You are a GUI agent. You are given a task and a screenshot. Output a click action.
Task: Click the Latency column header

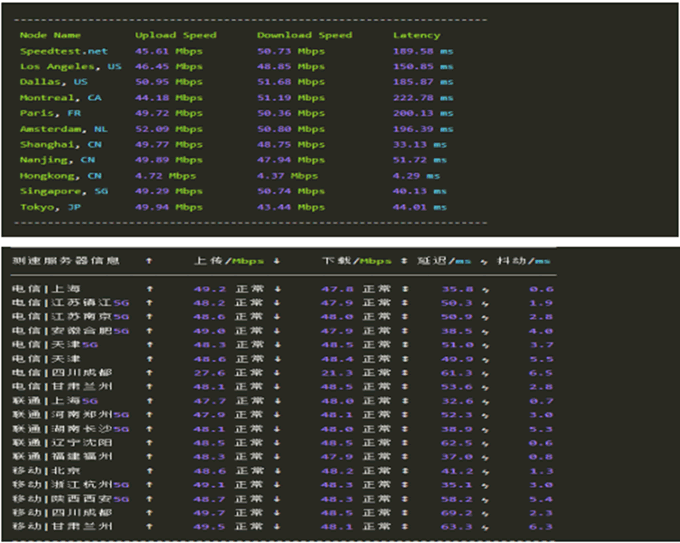(416, 35)
